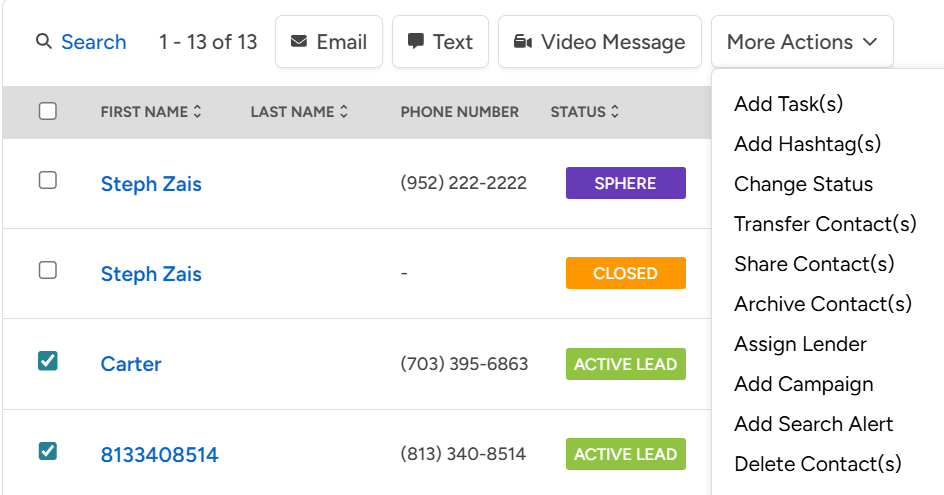Click the envelope icon on Email button

(299, 42)
